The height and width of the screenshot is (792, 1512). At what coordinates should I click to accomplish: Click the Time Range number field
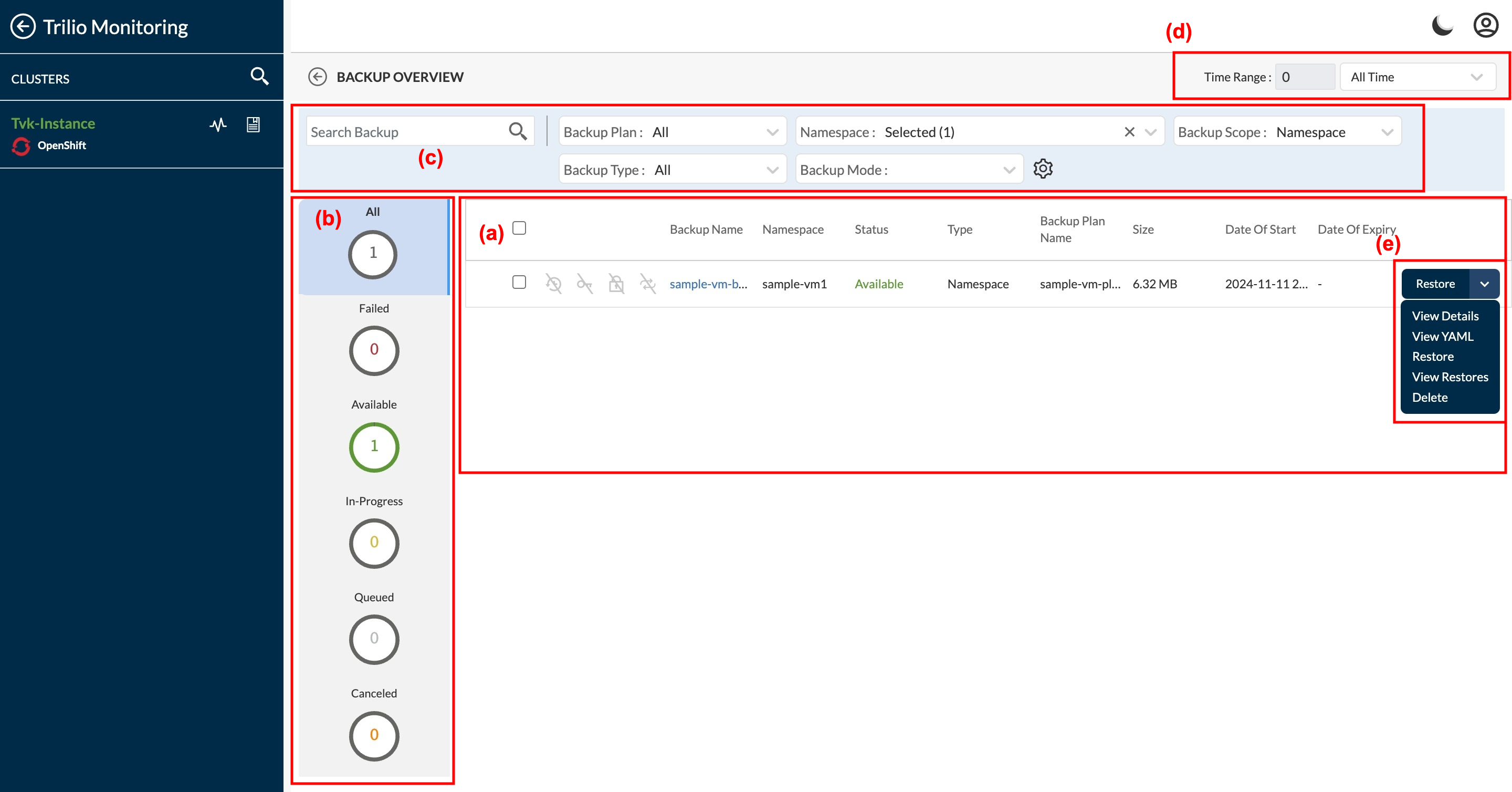click(x=1305, y=77)
